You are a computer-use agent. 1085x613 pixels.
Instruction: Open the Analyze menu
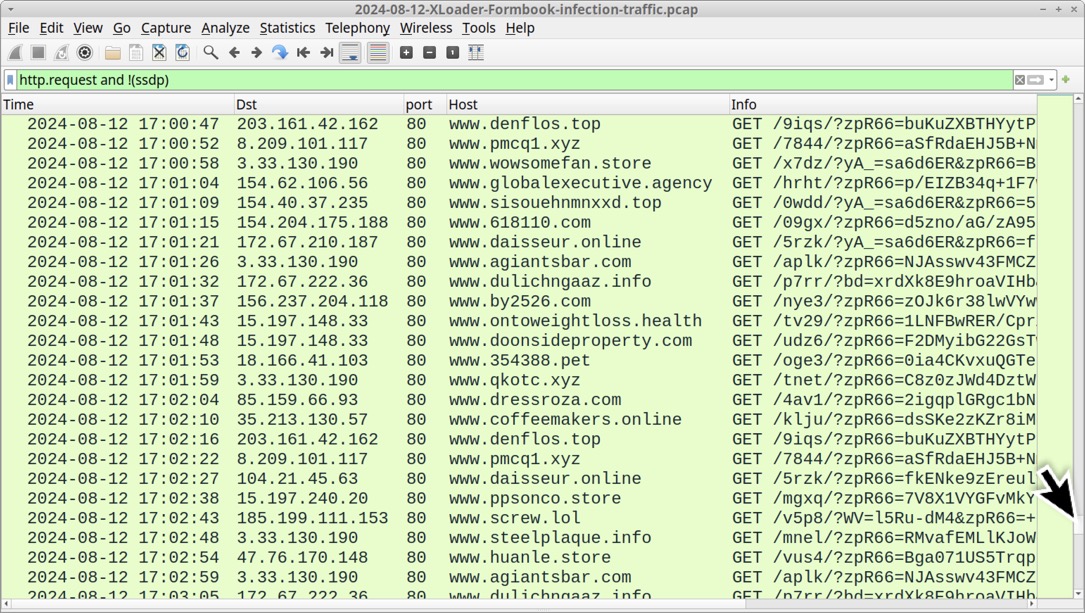pyautogui.click(x=226, y=28)
